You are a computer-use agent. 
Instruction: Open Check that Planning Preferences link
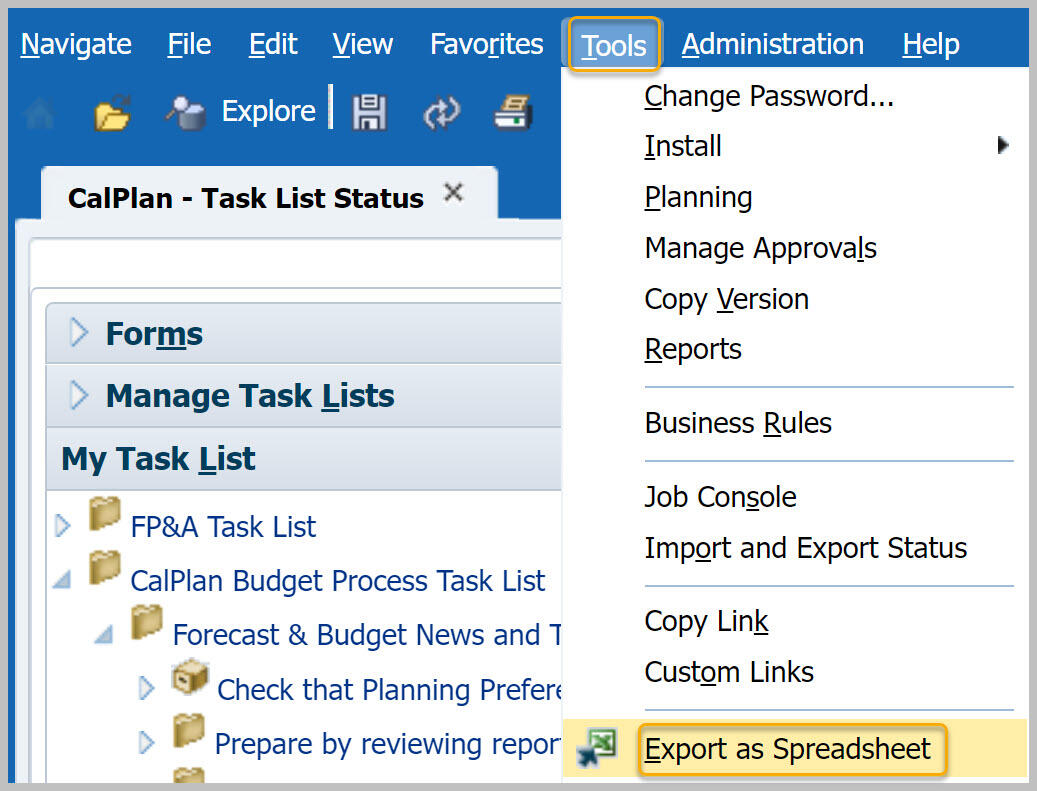coord(389,690)
